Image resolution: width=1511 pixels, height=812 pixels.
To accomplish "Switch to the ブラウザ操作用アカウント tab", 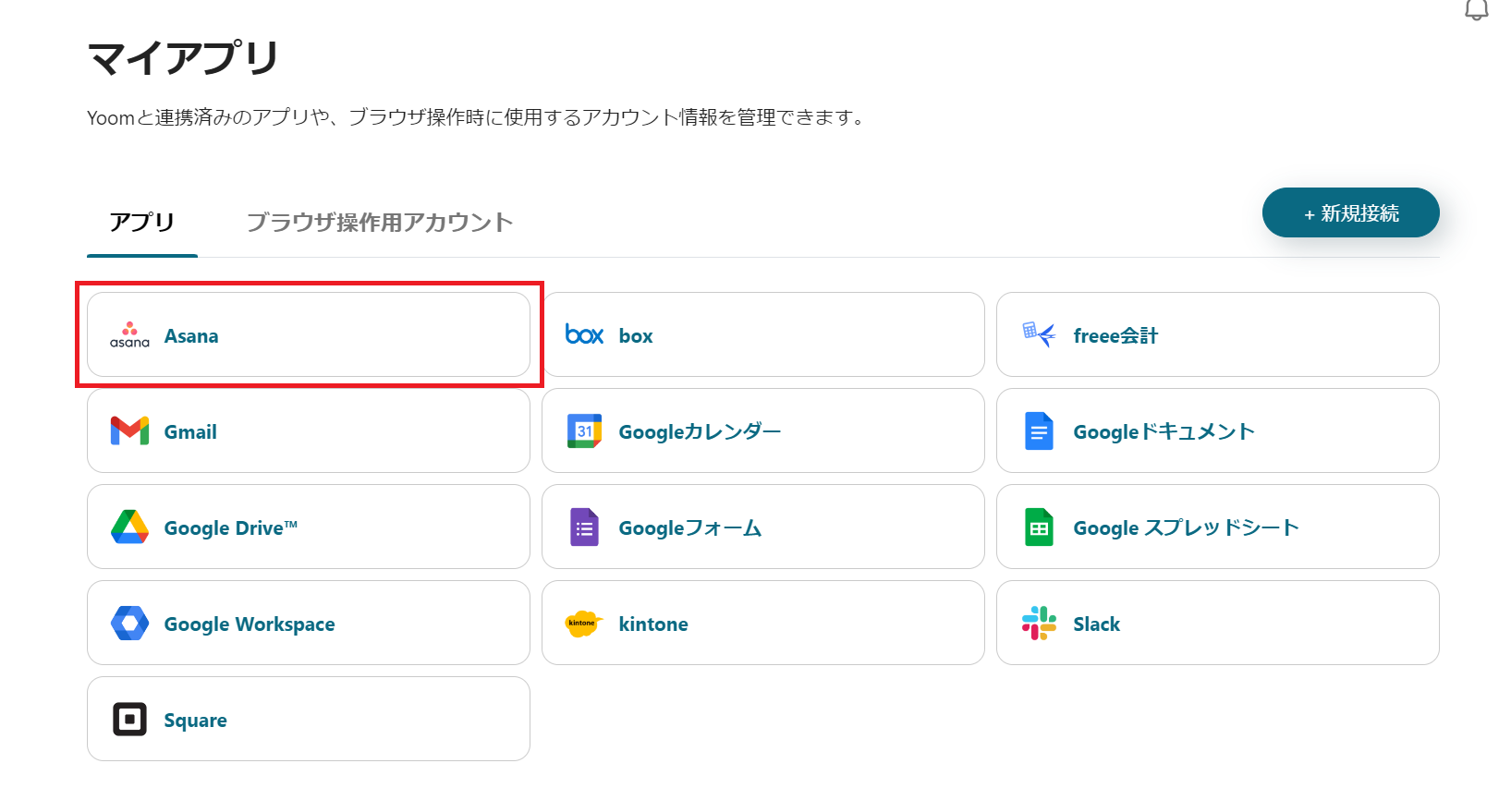I will tap(380, 223).
